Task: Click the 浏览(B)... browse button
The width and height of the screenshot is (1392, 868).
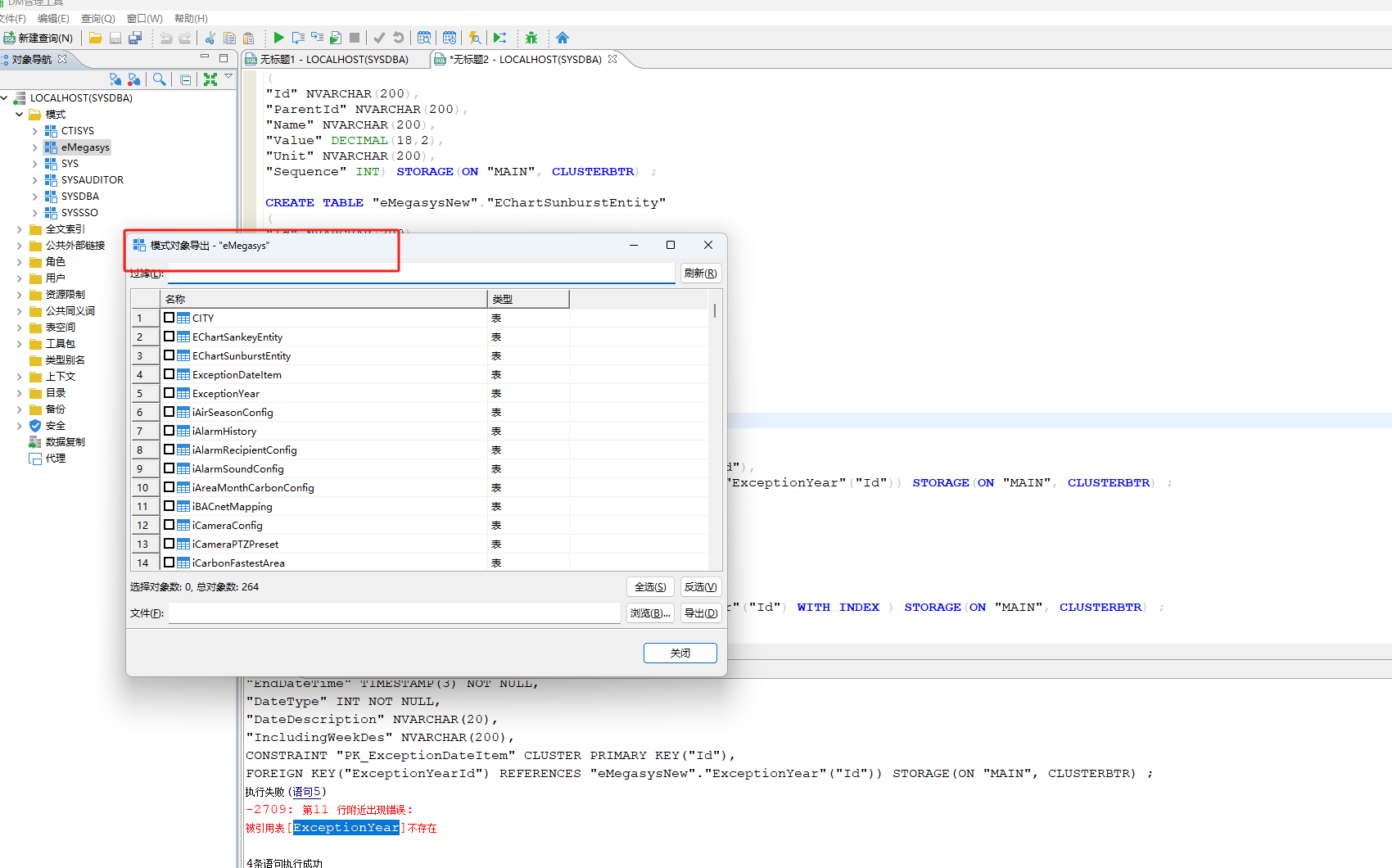Action: (650, 613)
